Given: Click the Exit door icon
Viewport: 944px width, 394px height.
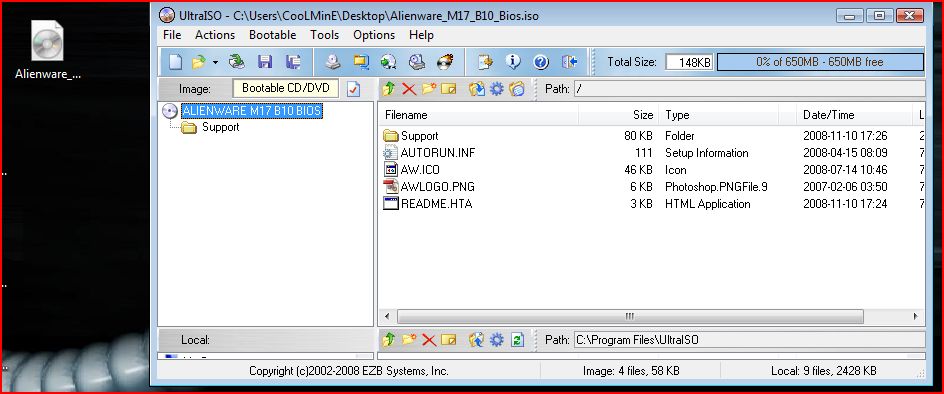Looking at the screenshot, I should pyautogui.click(x=569, y=61).
